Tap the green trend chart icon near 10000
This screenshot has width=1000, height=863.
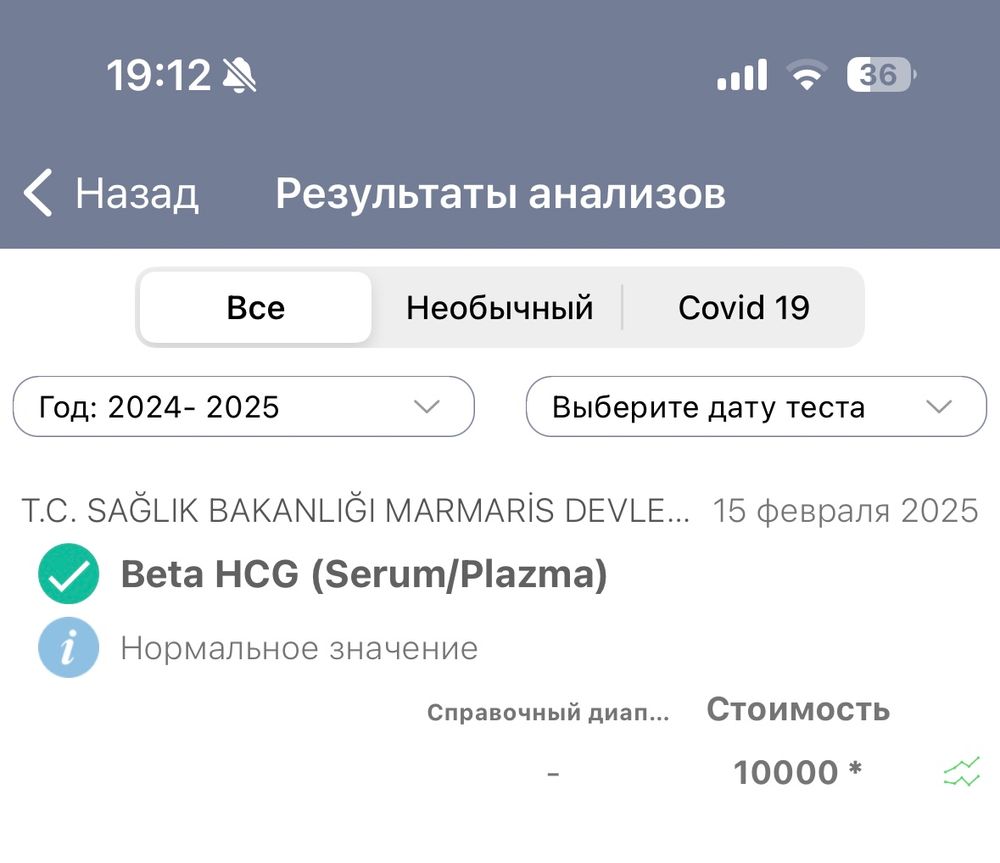coord(961,772)
